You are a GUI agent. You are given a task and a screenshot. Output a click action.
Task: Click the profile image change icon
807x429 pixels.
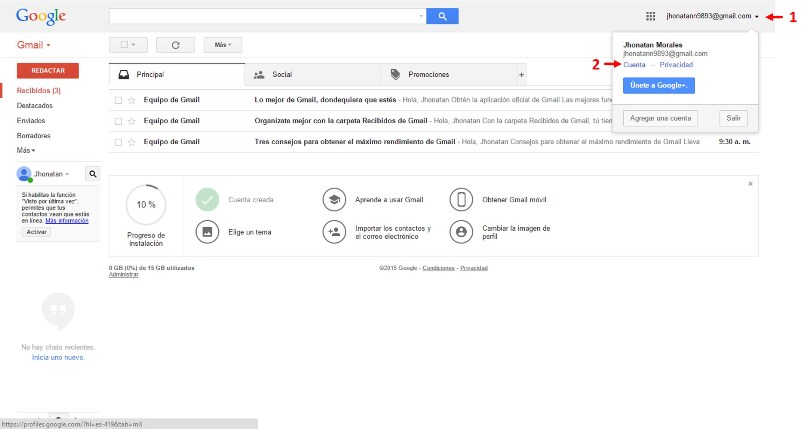pyautogui.click(x=461, y=232)
